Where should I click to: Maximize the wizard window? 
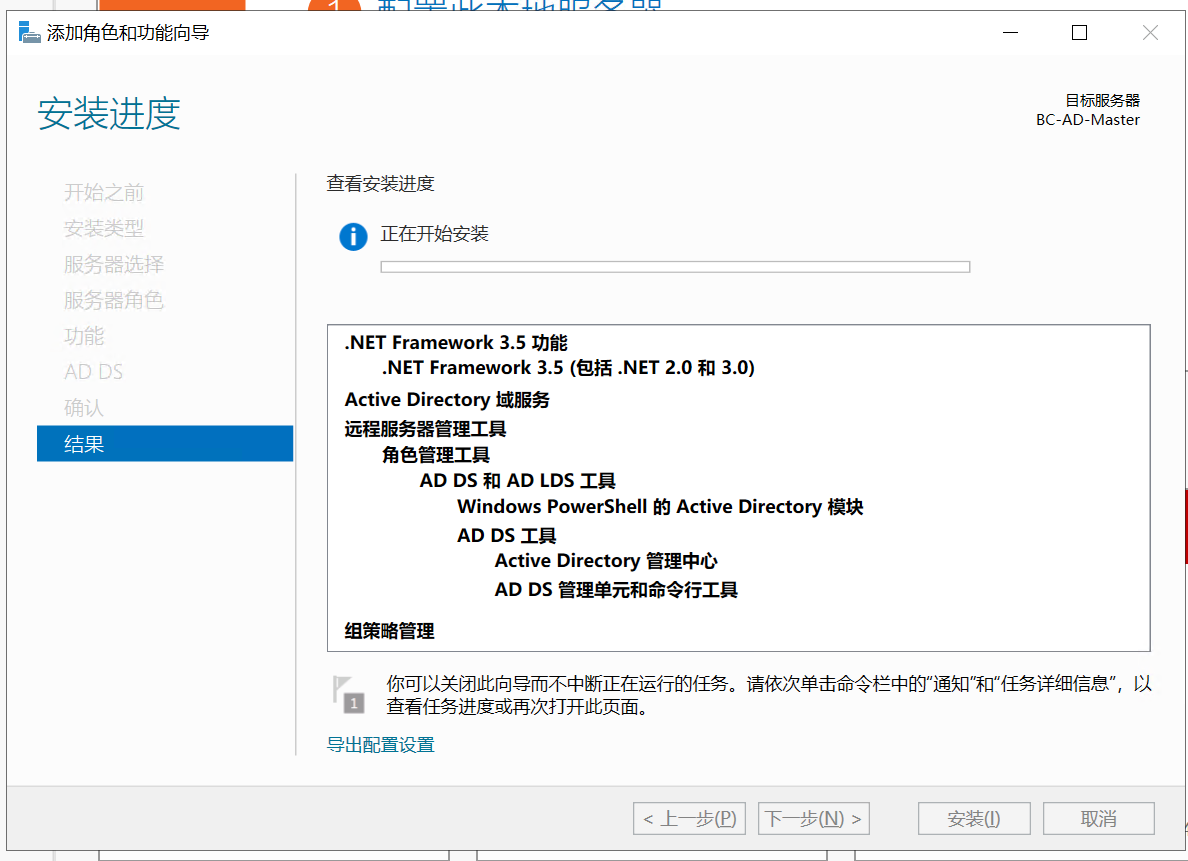tap(1079, 33)
